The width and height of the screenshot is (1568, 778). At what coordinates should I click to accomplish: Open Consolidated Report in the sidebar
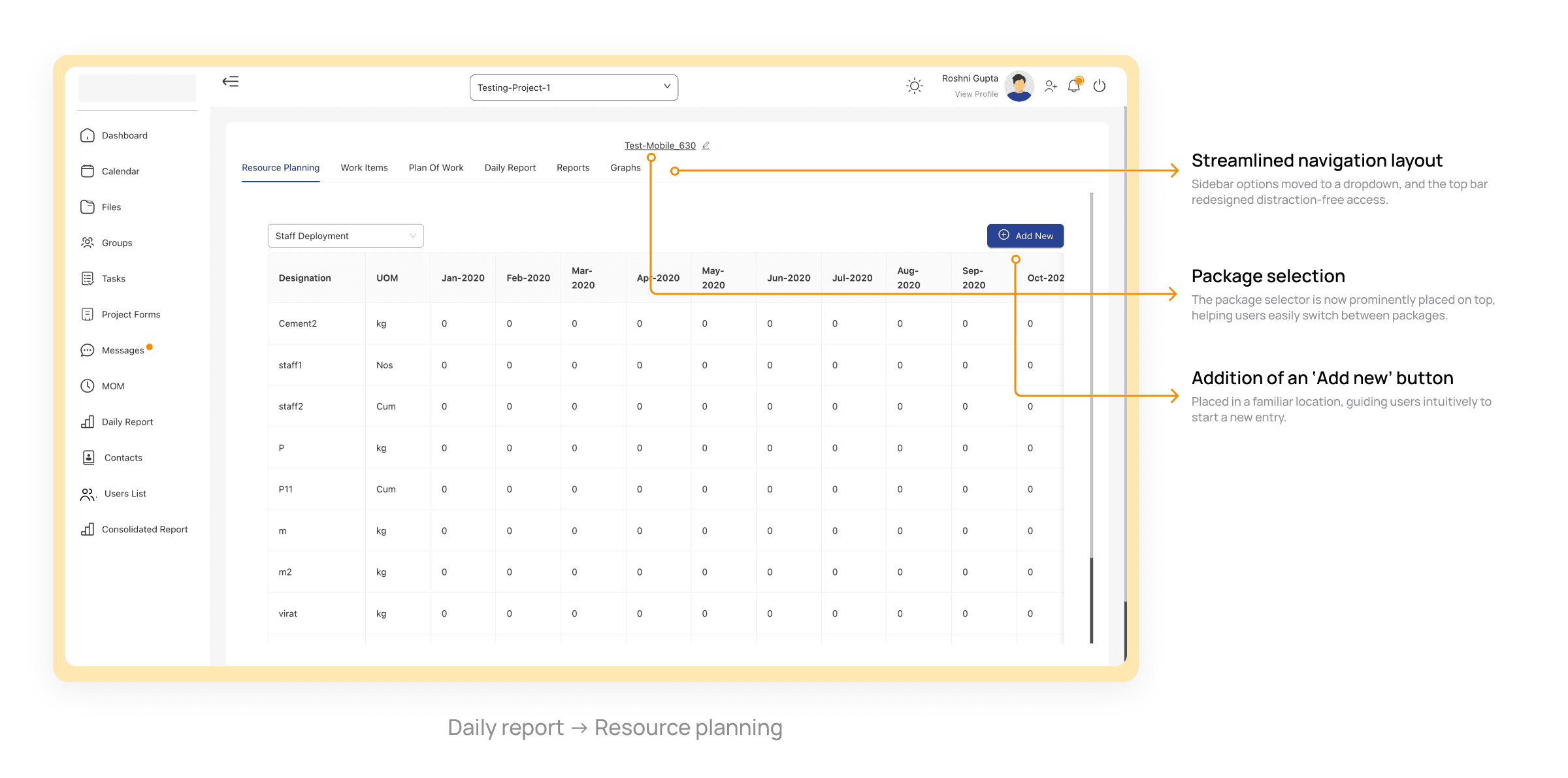tap(144, 530)
